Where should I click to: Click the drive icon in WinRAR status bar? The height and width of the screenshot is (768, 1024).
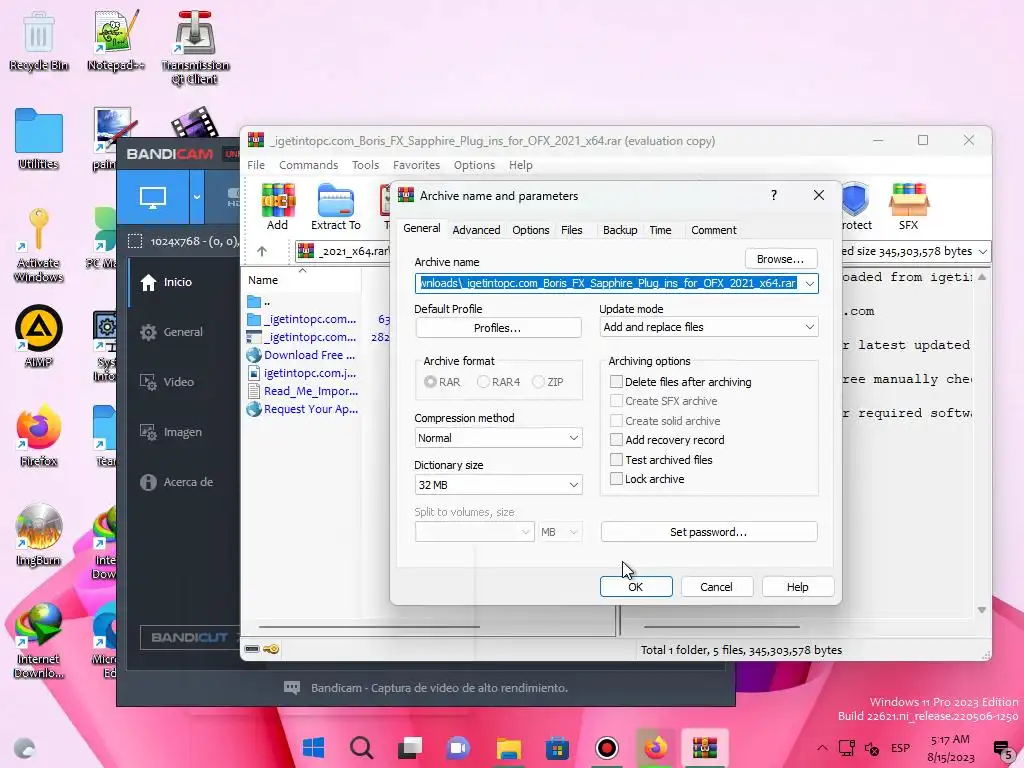coord(252,649)
